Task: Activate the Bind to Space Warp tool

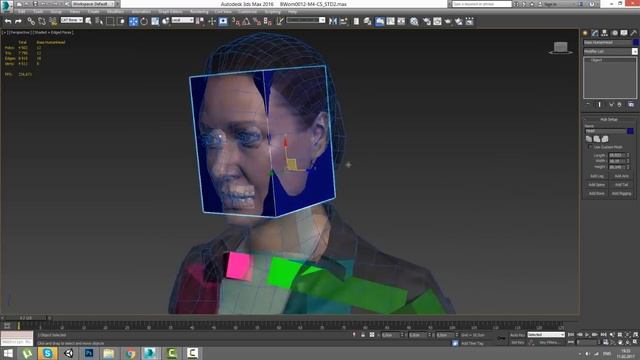Action: click(x=53, y=21)
